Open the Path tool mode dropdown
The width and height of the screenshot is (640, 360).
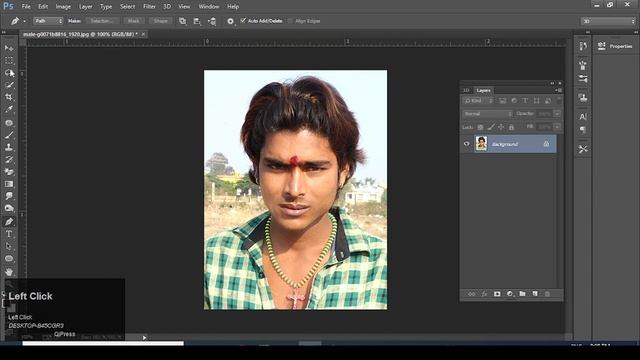(48, 21)
